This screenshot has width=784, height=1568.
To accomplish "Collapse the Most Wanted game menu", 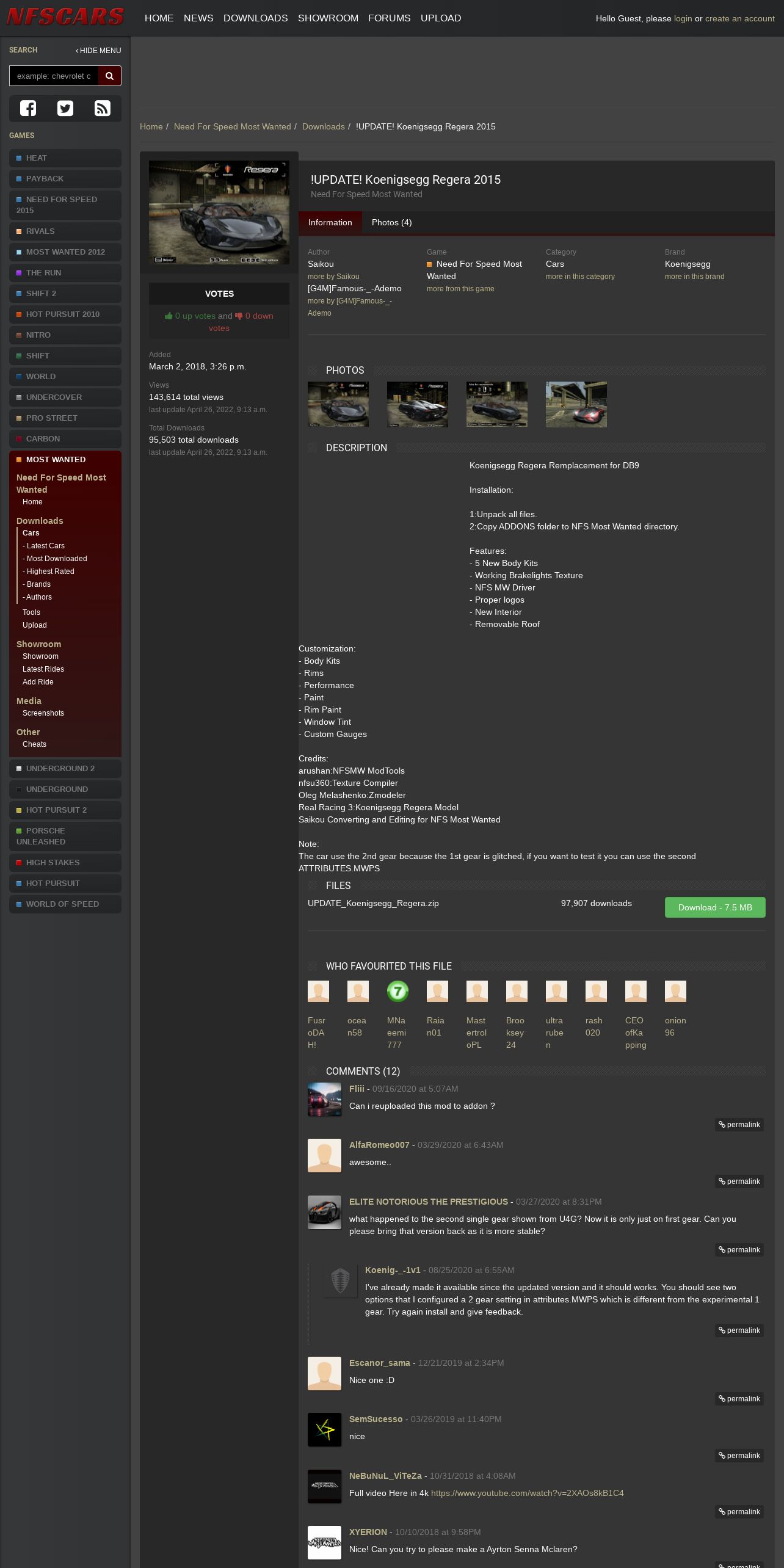I will coord(65,460).
